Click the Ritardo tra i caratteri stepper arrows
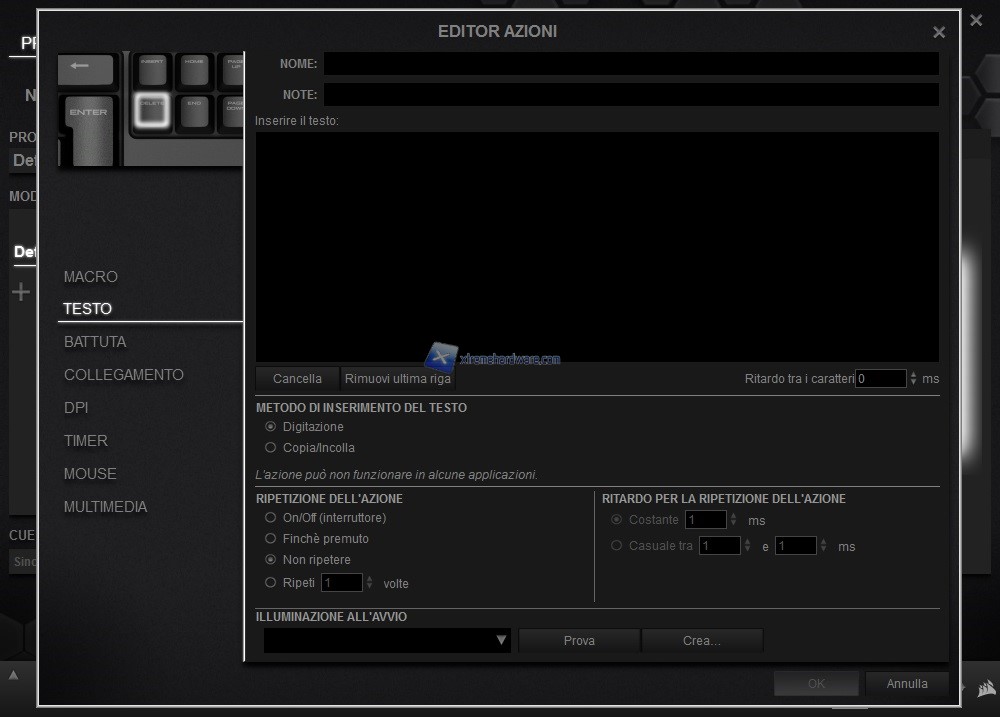Image resolution: width=1001 pixels, height=717 pixels. point(913,379)
